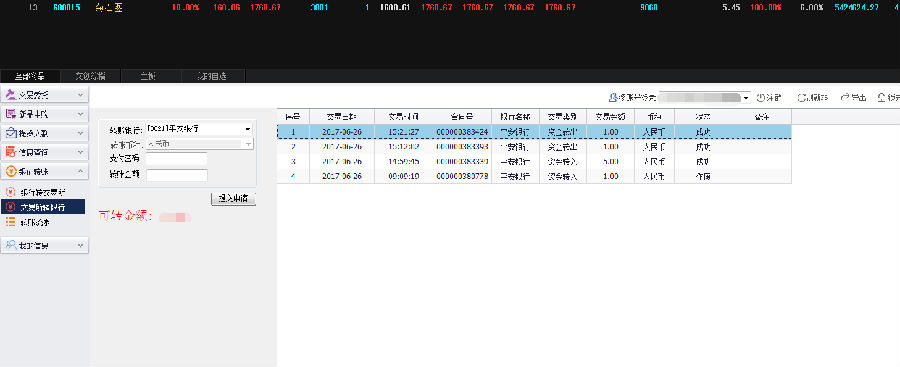Expand the gavel sidebar section chevron

pyautogui.click(x=80, y=95)
